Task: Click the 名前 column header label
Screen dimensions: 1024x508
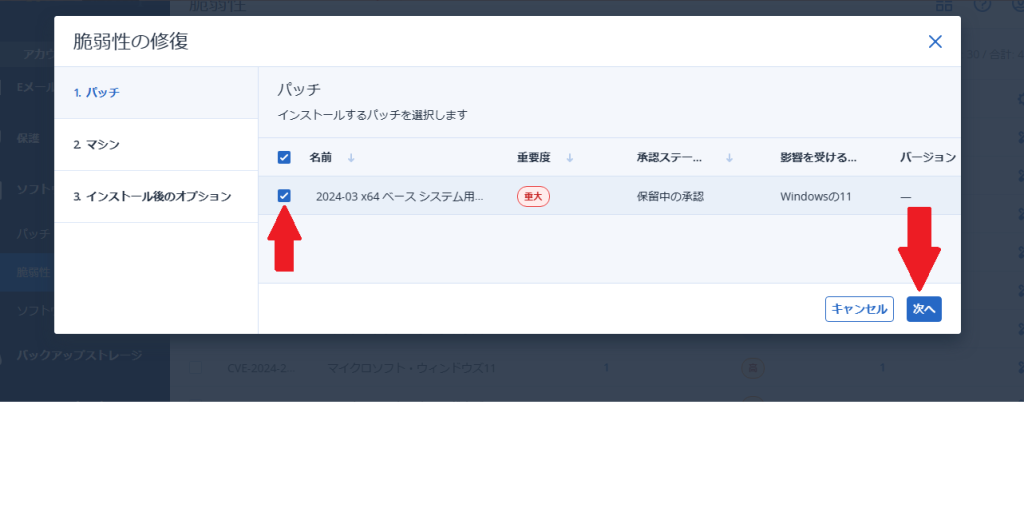Action: [321, 157]
